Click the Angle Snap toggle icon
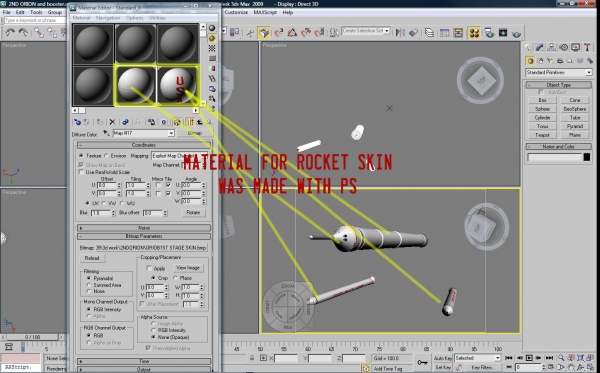 coord(292,33)
